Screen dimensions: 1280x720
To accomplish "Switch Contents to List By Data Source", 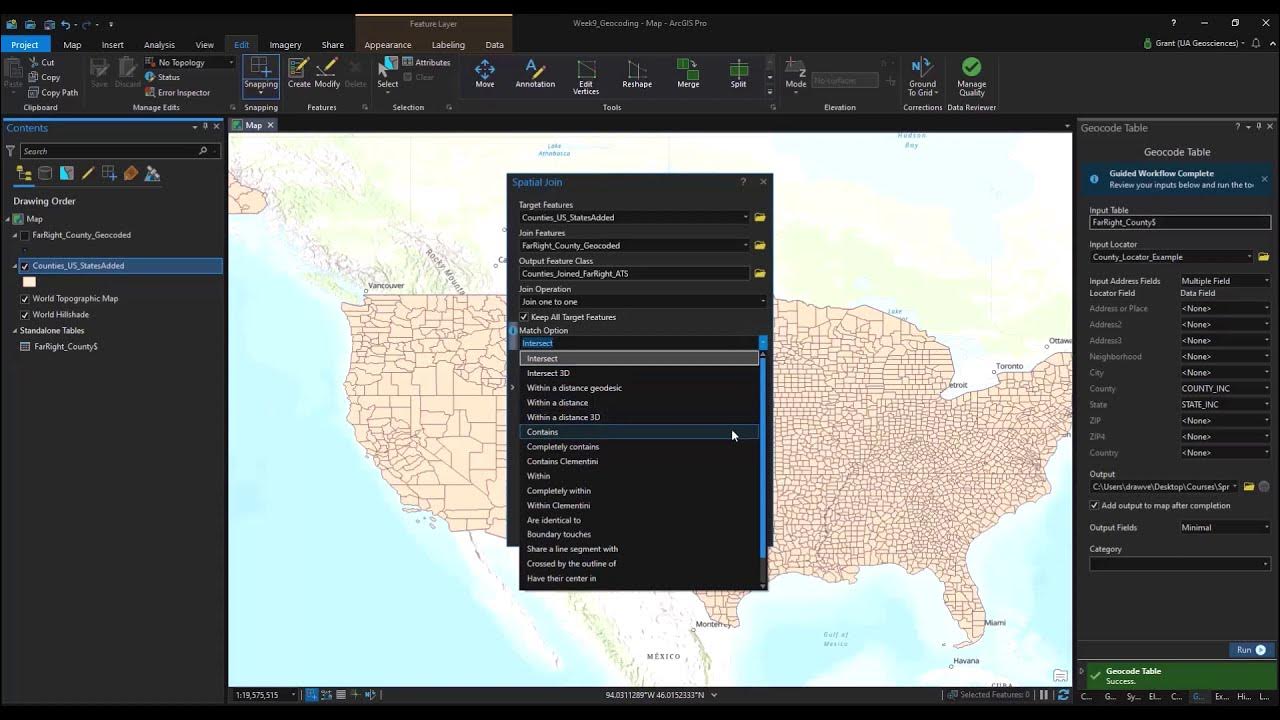I will [45, 174].
